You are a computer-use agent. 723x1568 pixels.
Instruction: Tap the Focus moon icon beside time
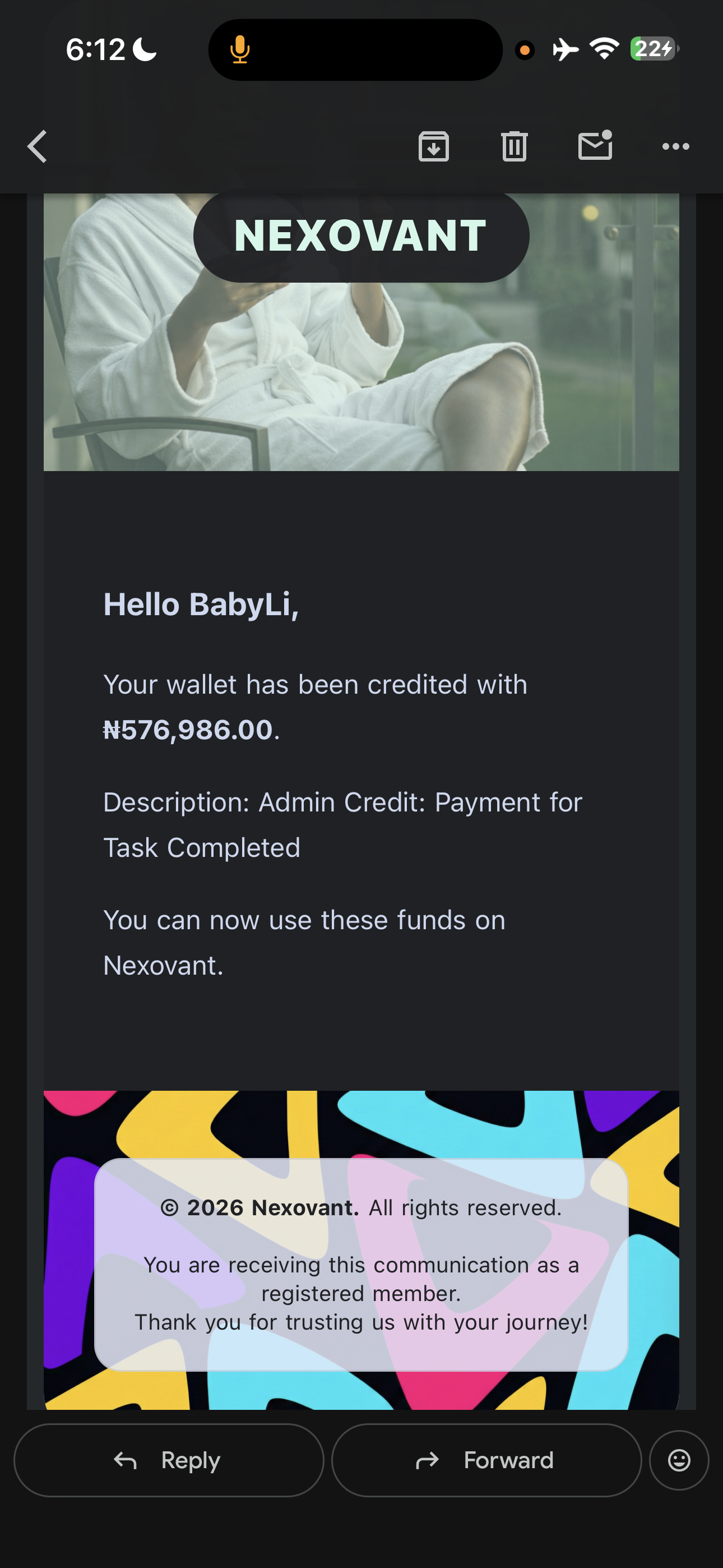pos(145,49)
